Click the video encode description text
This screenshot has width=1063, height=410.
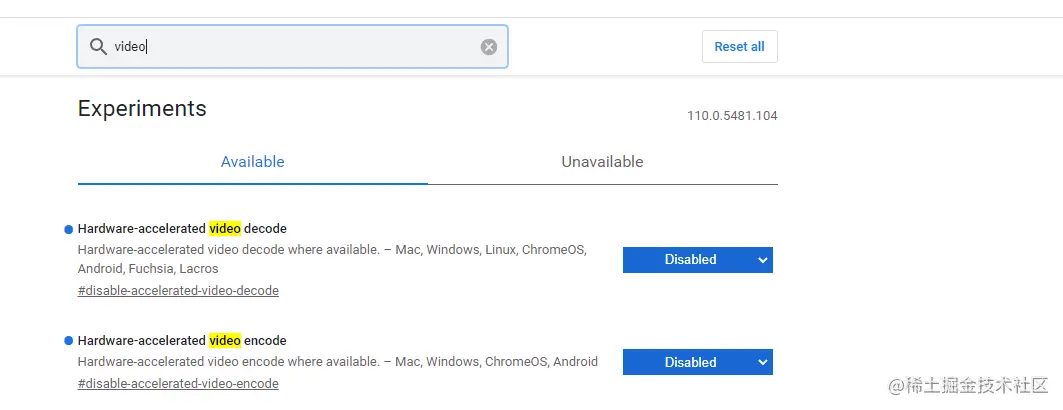[x=337, y=362]
